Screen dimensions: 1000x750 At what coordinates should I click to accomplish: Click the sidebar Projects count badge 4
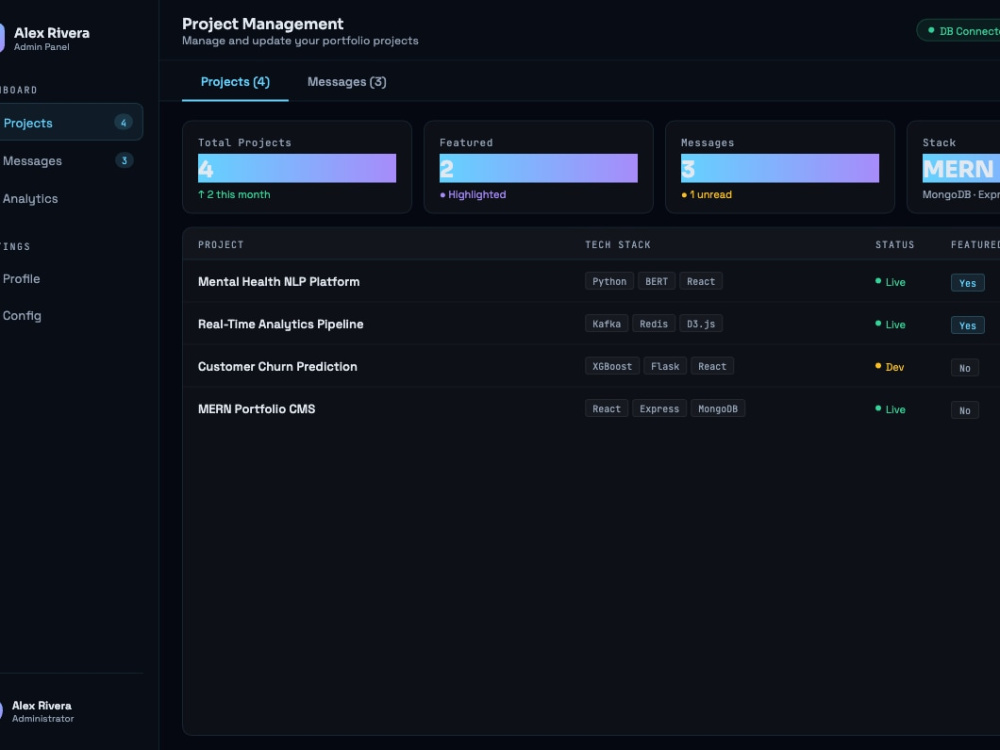tap(124, 122)
